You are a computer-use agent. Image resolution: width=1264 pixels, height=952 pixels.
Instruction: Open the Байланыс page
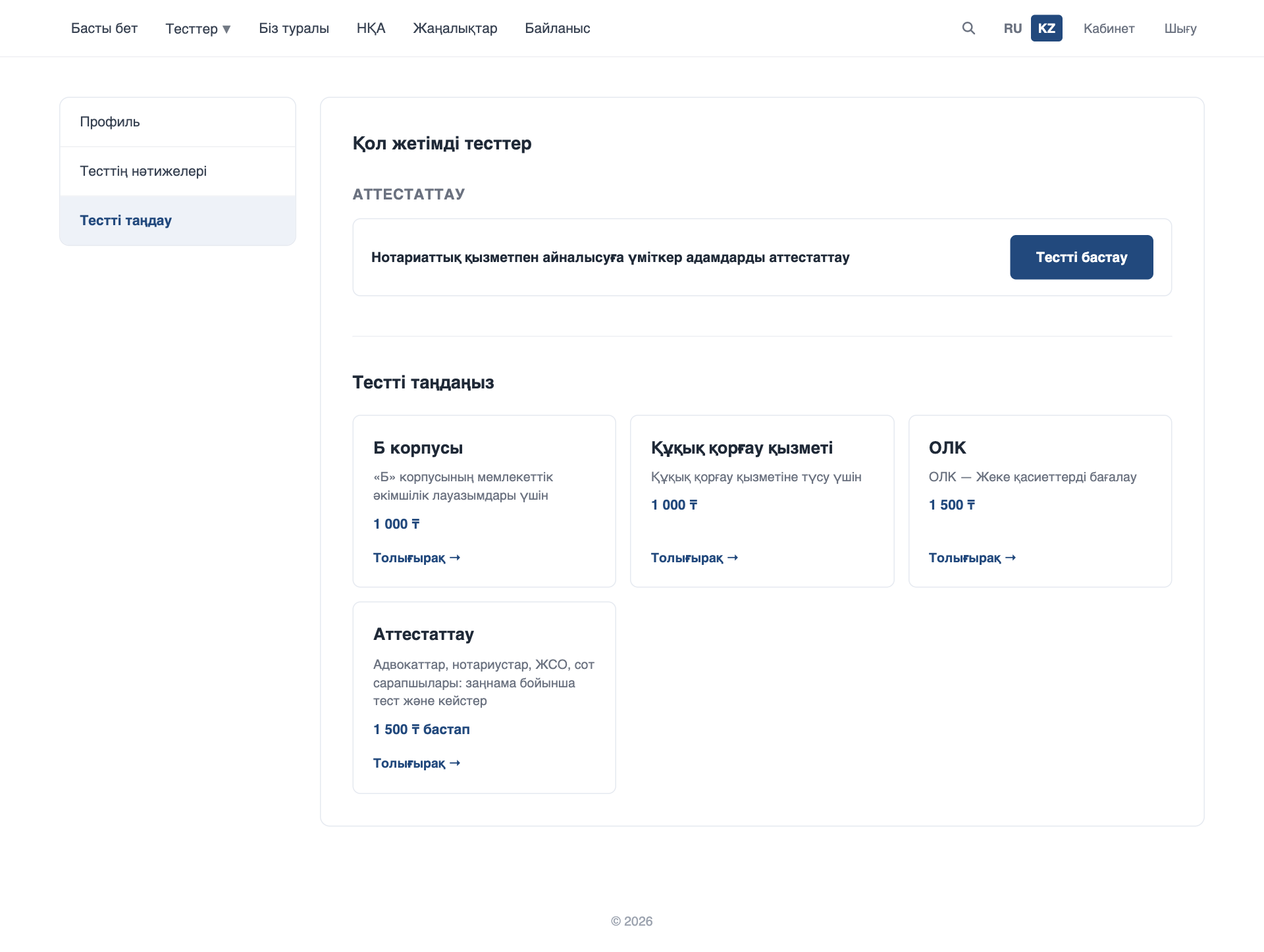click(x=557, y=28)
